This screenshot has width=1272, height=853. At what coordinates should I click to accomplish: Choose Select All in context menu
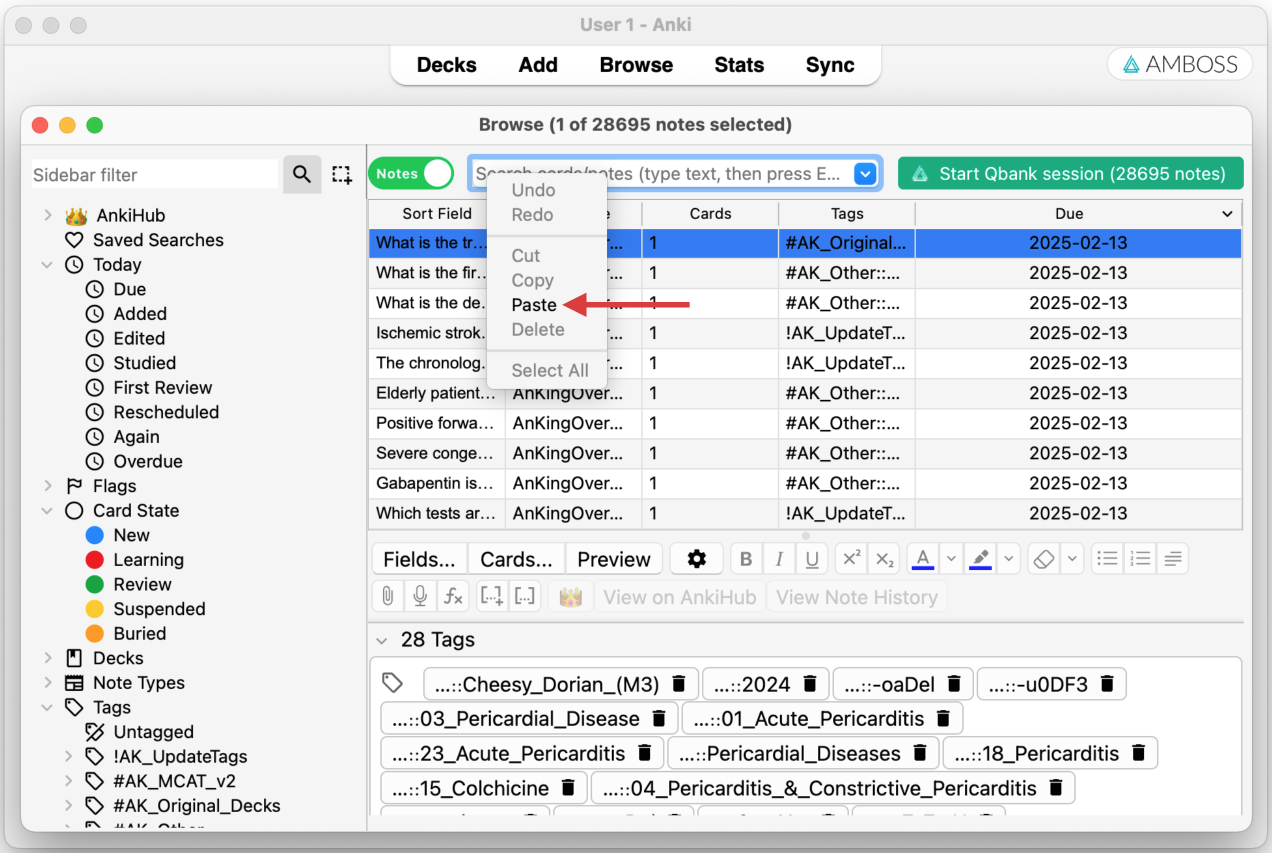(550, 370)
